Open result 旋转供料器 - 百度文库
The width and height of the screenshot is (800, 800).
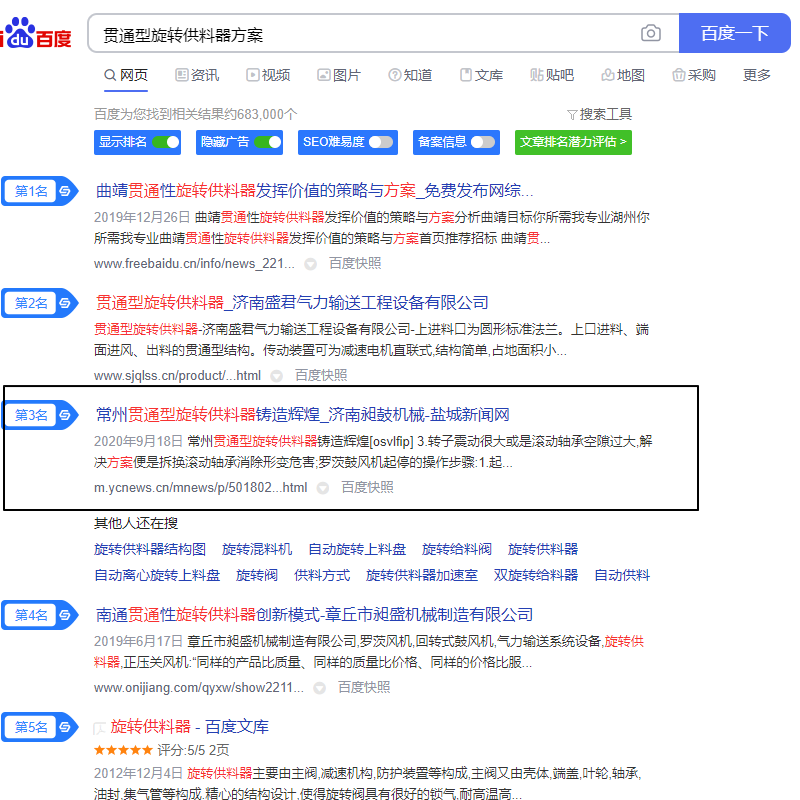point(190,727)
